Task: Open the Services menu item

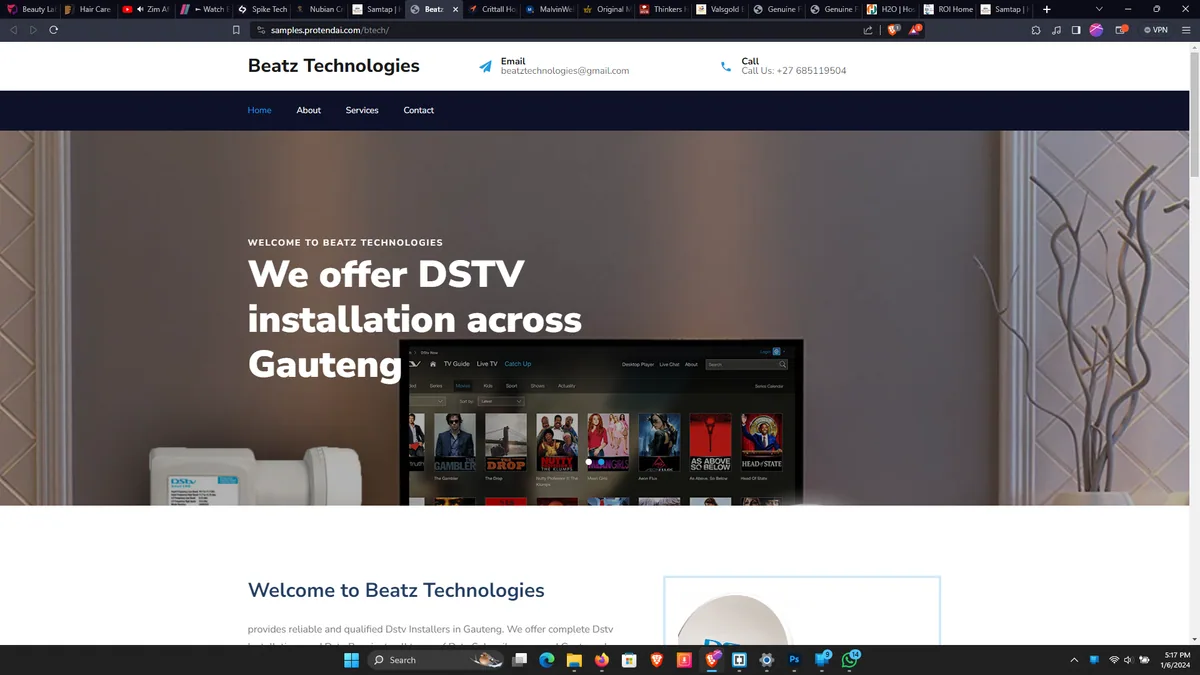Action: pyautogui.click(x=362, y=110)
